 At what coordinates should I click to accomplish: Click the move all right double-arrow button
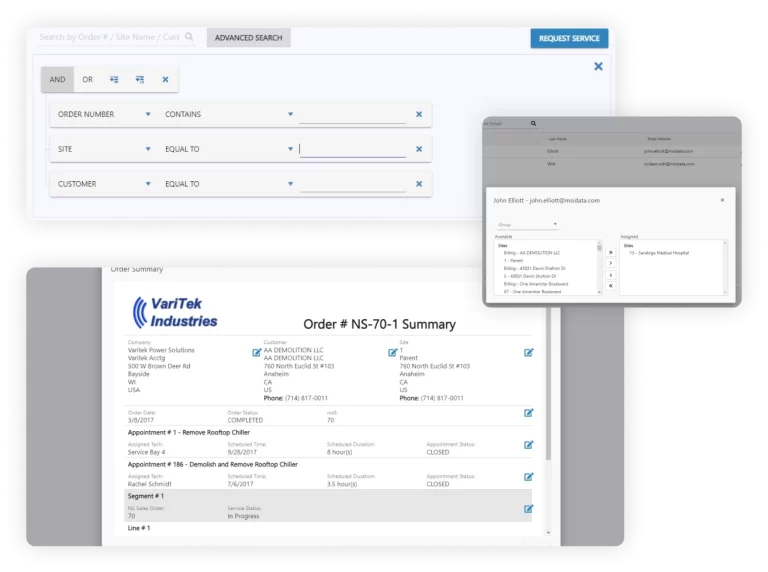coord(610,252)
